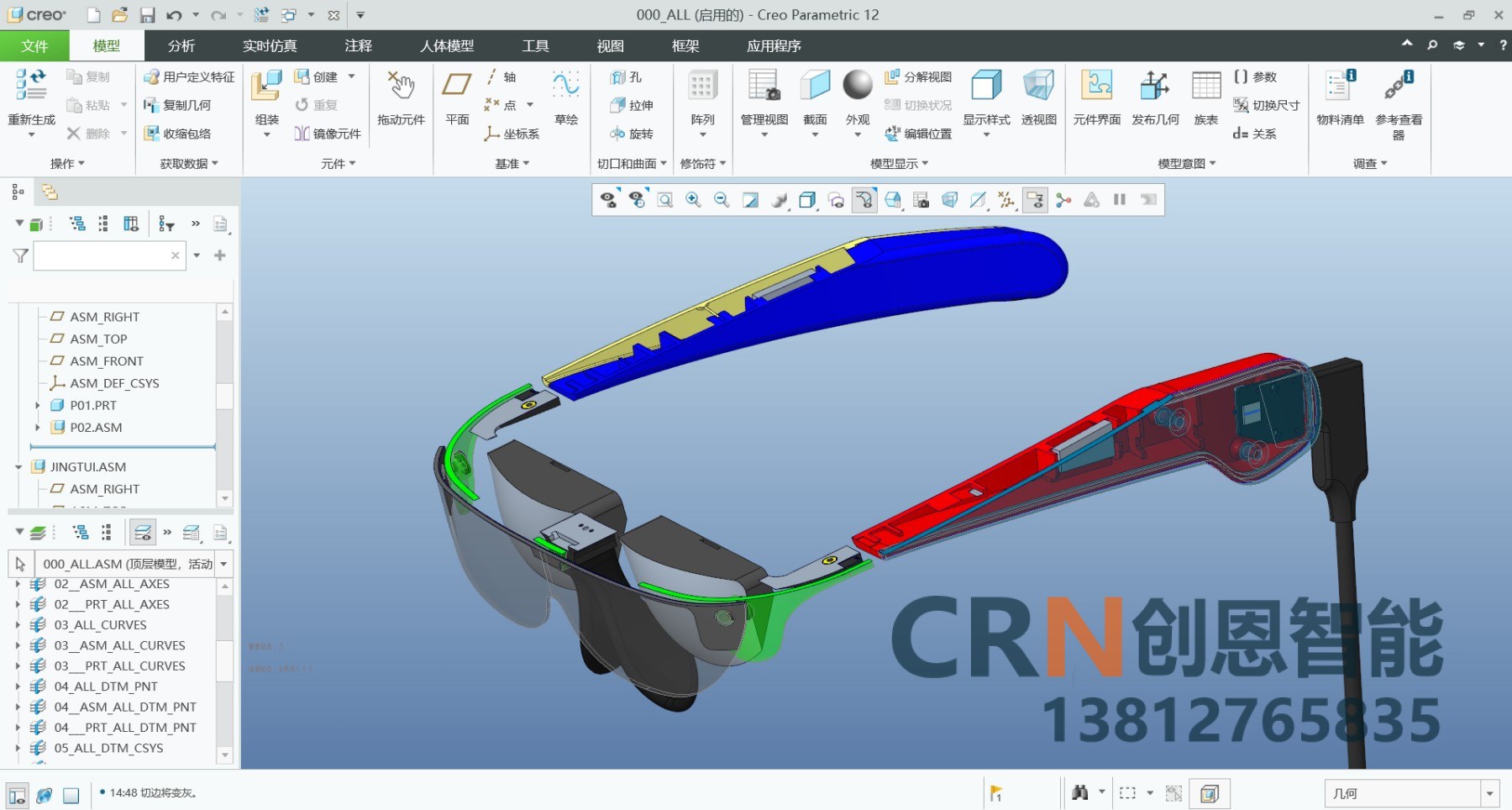Open the 物料清单 (Bill of Materials) icon
This screenshot has height=810, width=1512.
pos(1340,85)
